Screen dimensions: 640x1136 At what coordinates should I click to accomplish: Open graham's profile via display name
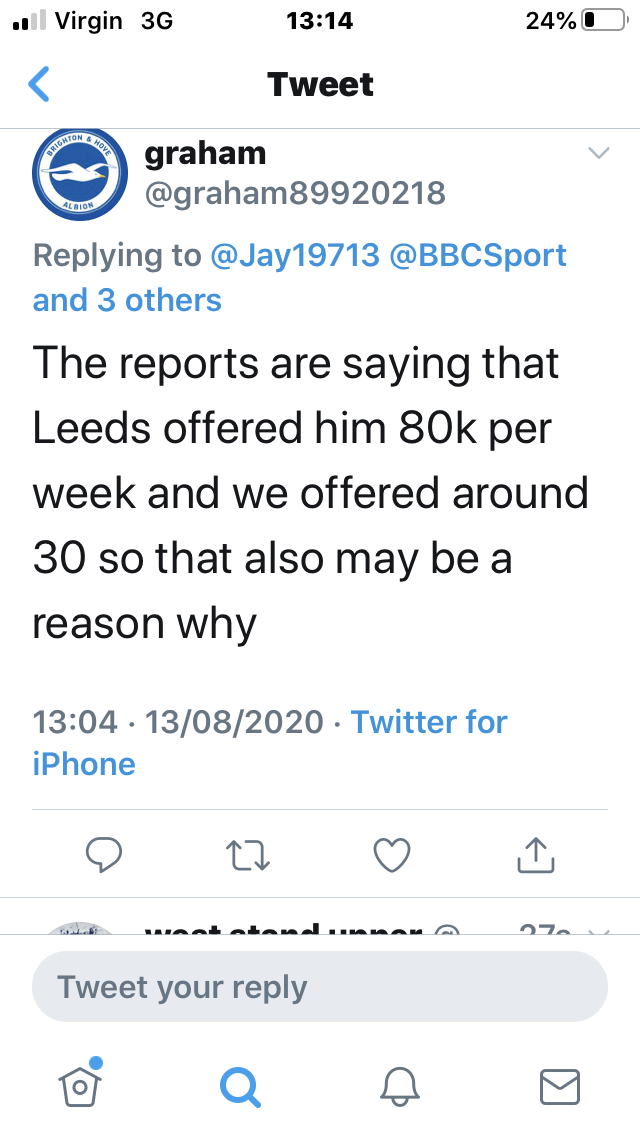(x=205, y=154)
